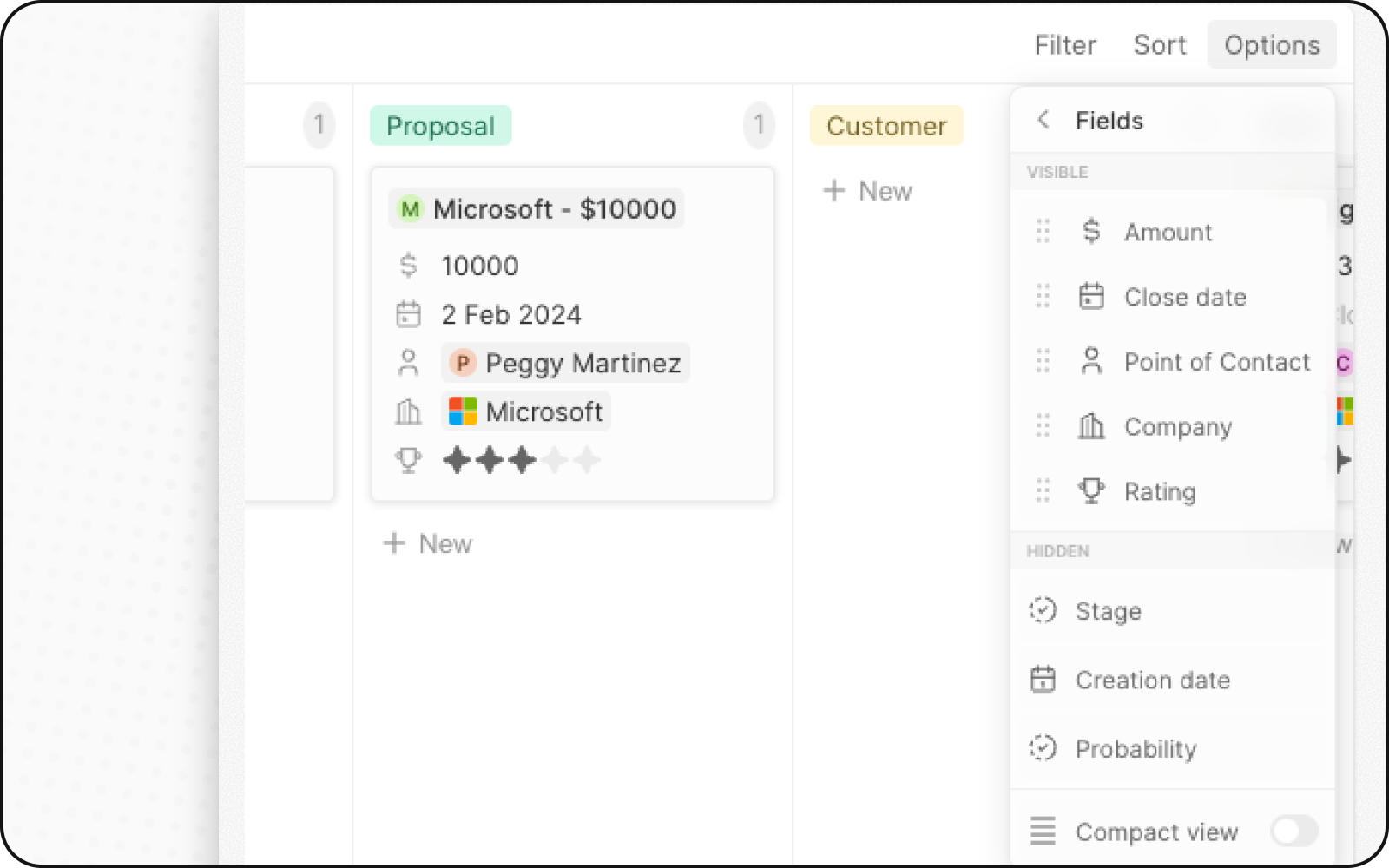Screen dimensions: 1389x868
Task: Click the Probability field status icon
Action: click(1043, 748)
